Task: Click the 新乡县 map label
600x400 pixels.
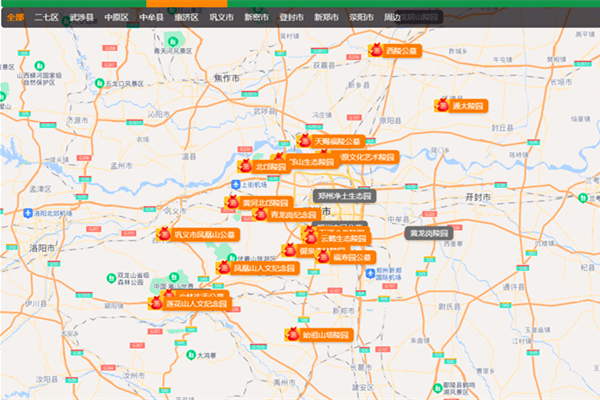Action: point(359,85)
